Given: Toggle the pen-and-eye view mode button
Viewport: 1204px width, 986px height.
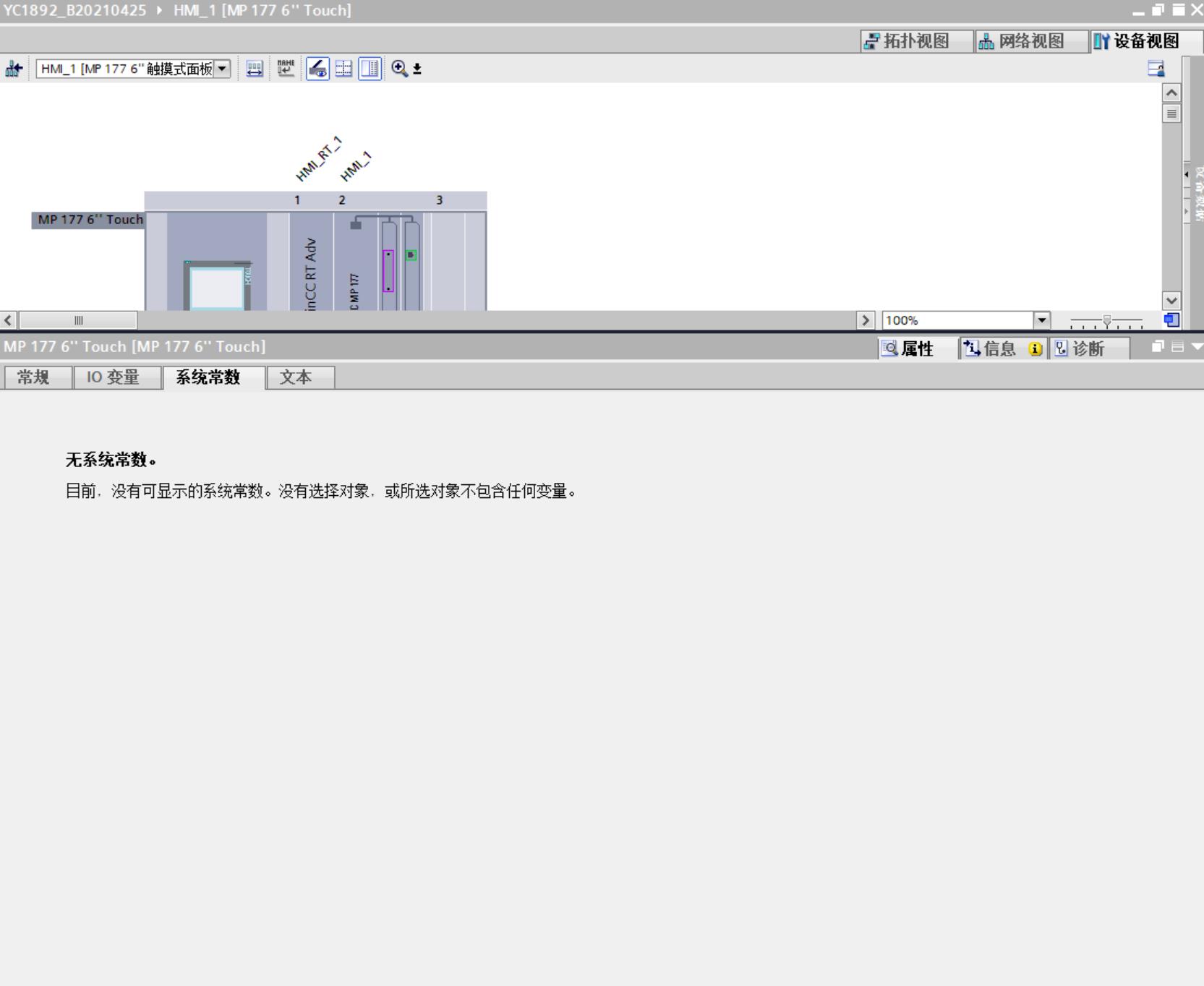Looking at the screenshot, I should point(317,69).
